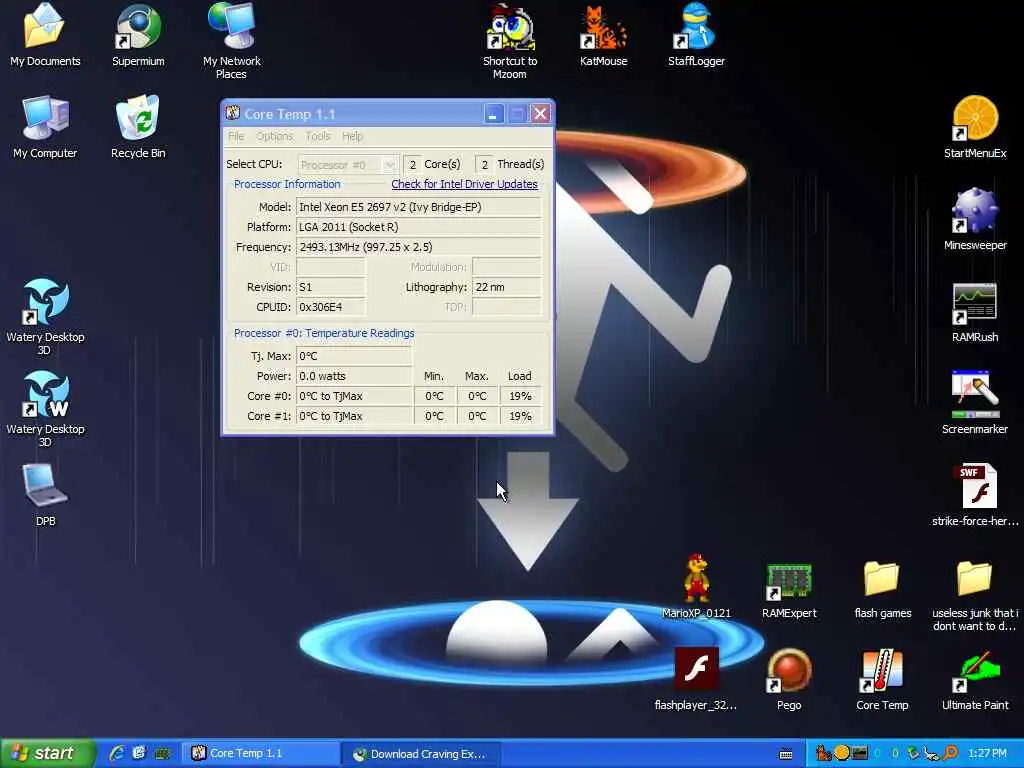Click the Core #0 load 19% cell
Image resolution: width=1024 pixels, height=768 pixels.
[x=520, y=396]
